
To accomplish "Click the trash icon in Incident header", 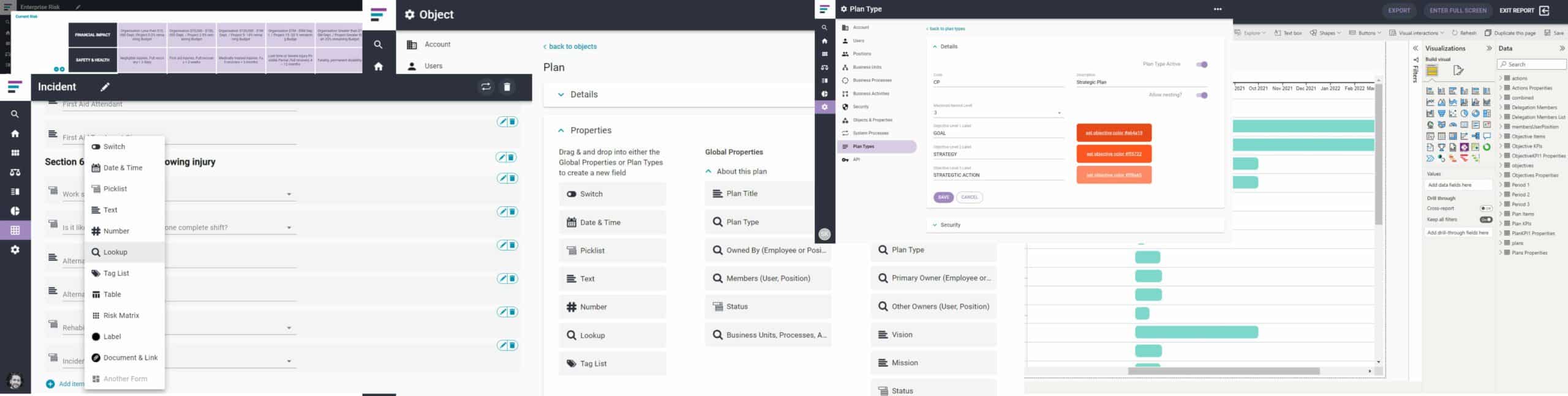I will tap(507, 87).
